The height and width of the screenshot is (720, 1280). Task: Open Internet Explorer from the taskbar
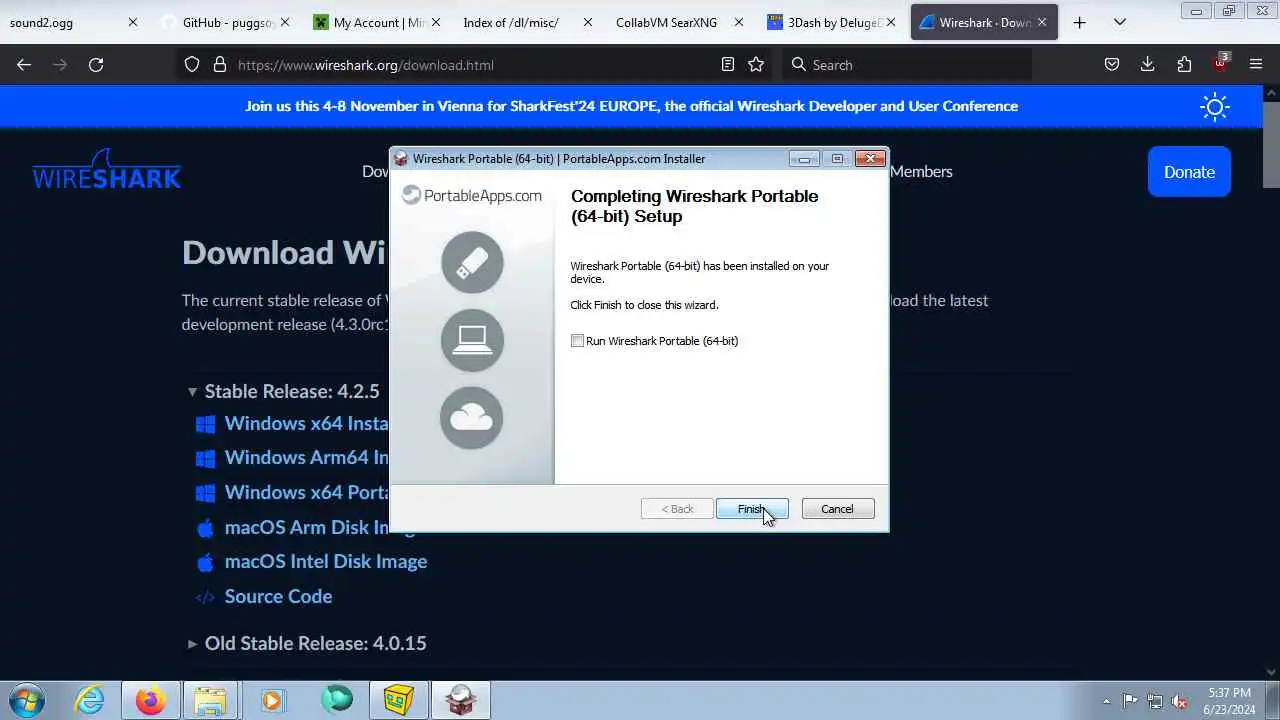(x=90, y=700)
